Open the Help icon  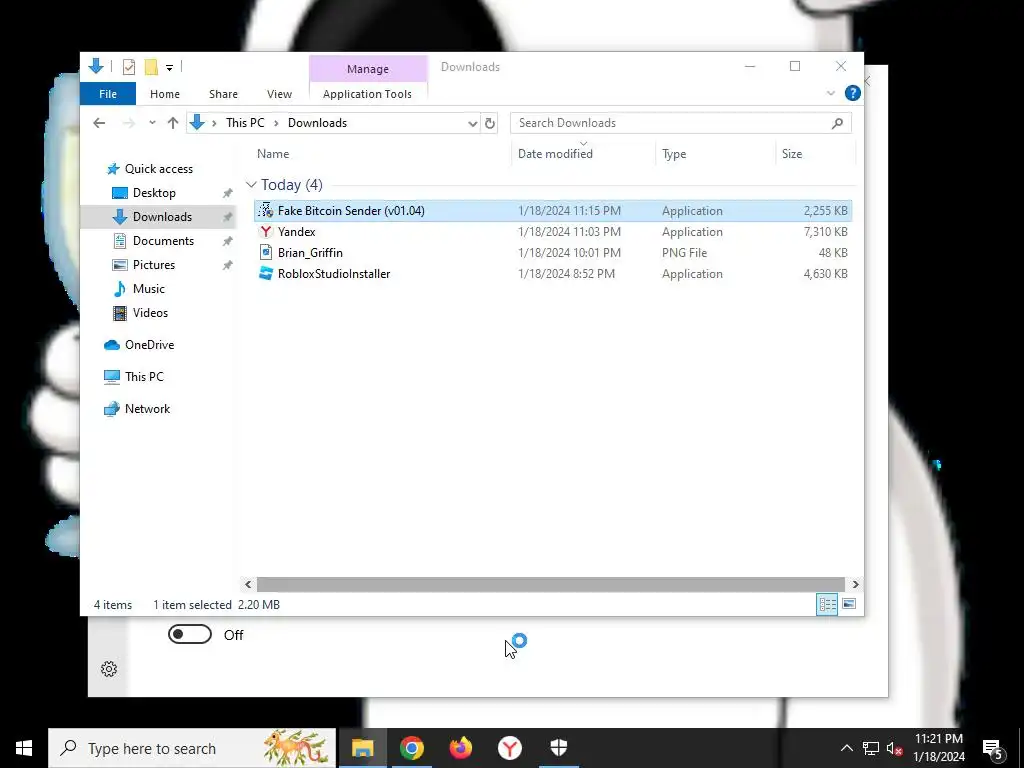point(852,93)
